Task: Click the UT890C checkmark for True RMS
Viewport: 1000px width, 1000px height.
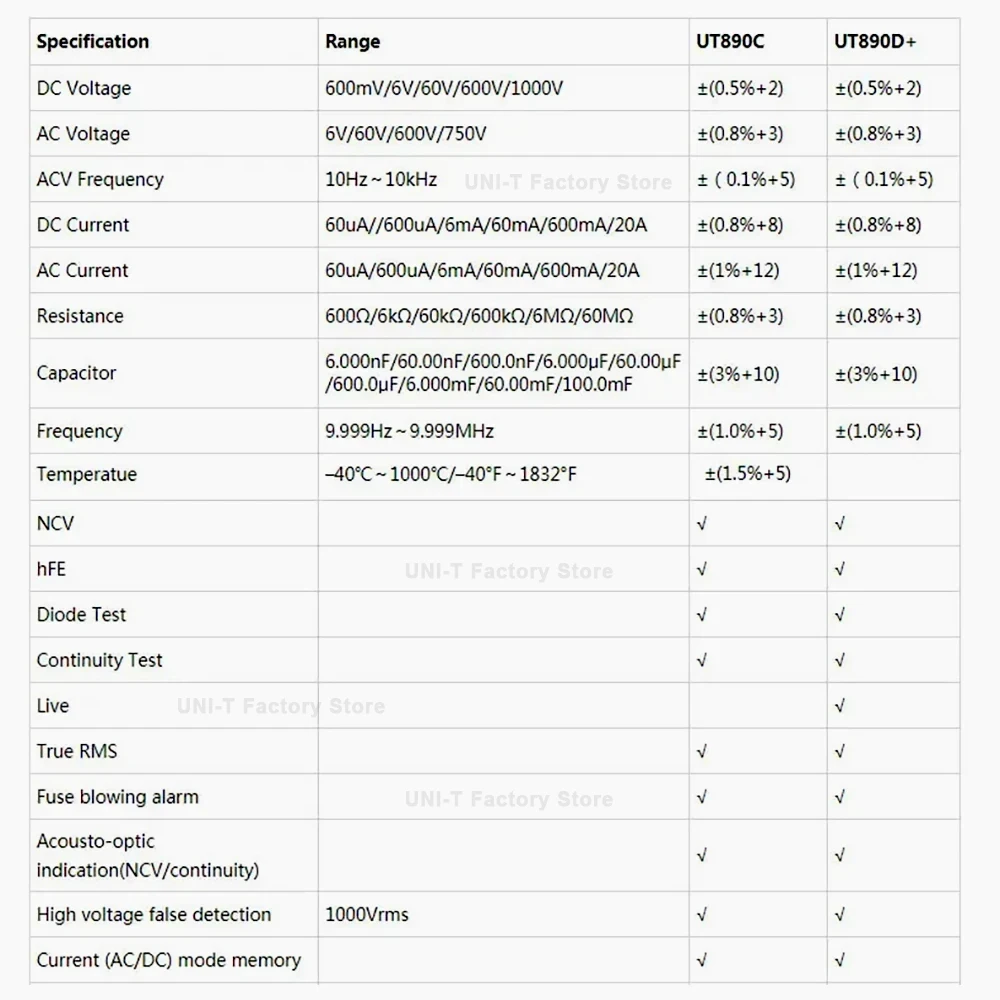Action: [x=702, y=751]
